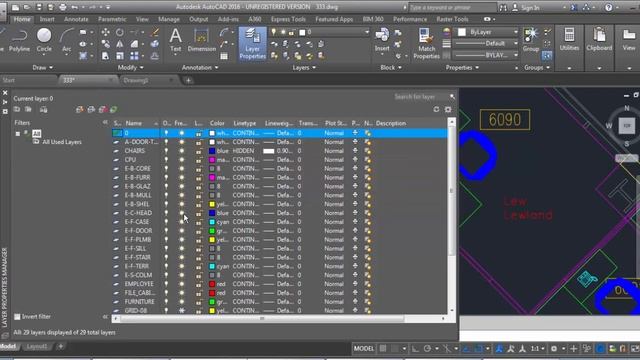The image size is (640, 360).
Task: Activate the Scale tool in Modify panel
Action: point(120,56)
